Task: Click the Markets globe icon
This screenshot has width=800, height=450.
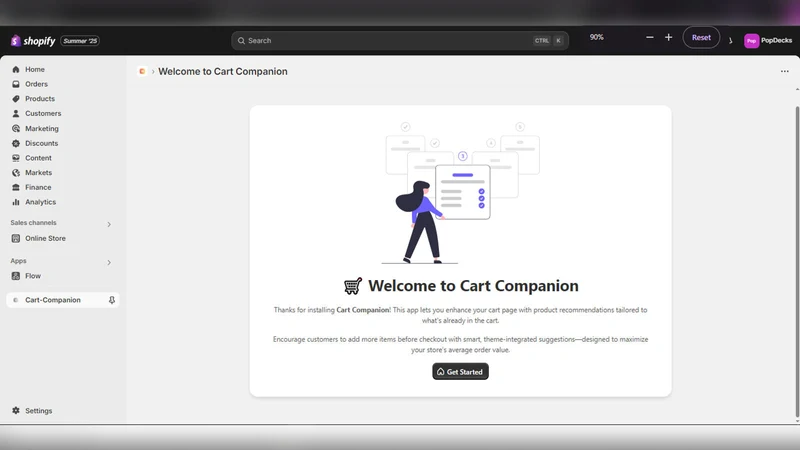Action: [16, 173]
